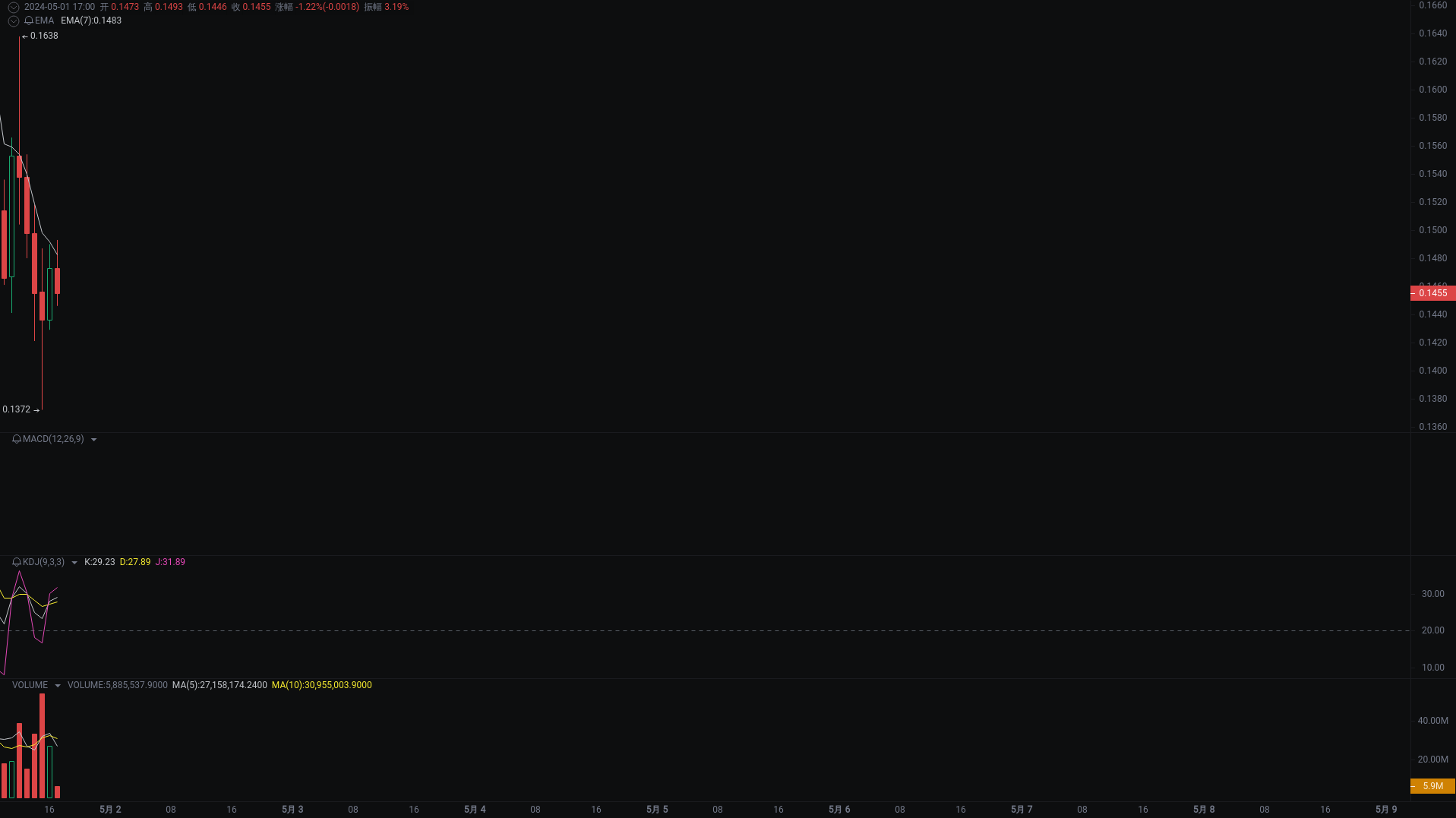Viewport: 1456px width, 818px height.
Task: Select the EMA indicator label
Action: 44,21
